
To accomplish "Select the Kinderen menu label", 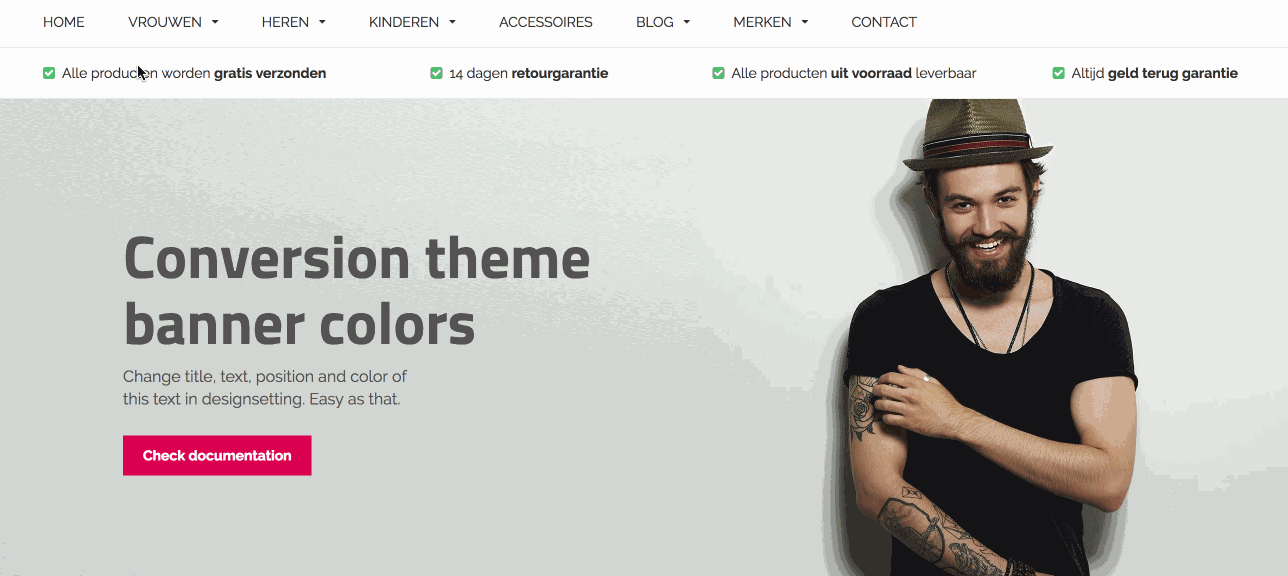I will (404, 22).
